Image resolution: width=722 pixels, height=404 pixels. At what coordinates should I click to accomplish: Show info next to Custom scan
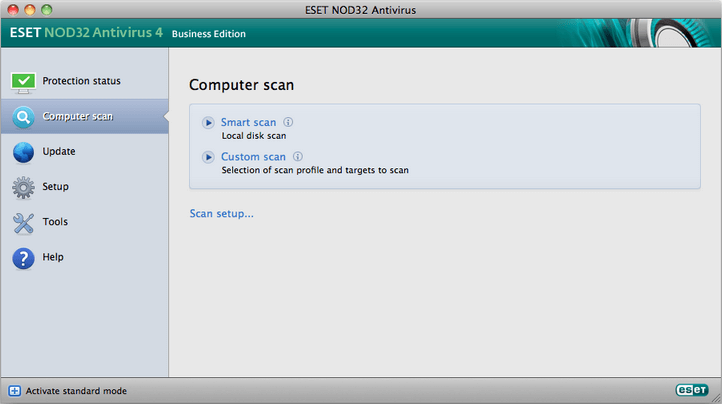[298, 157]
